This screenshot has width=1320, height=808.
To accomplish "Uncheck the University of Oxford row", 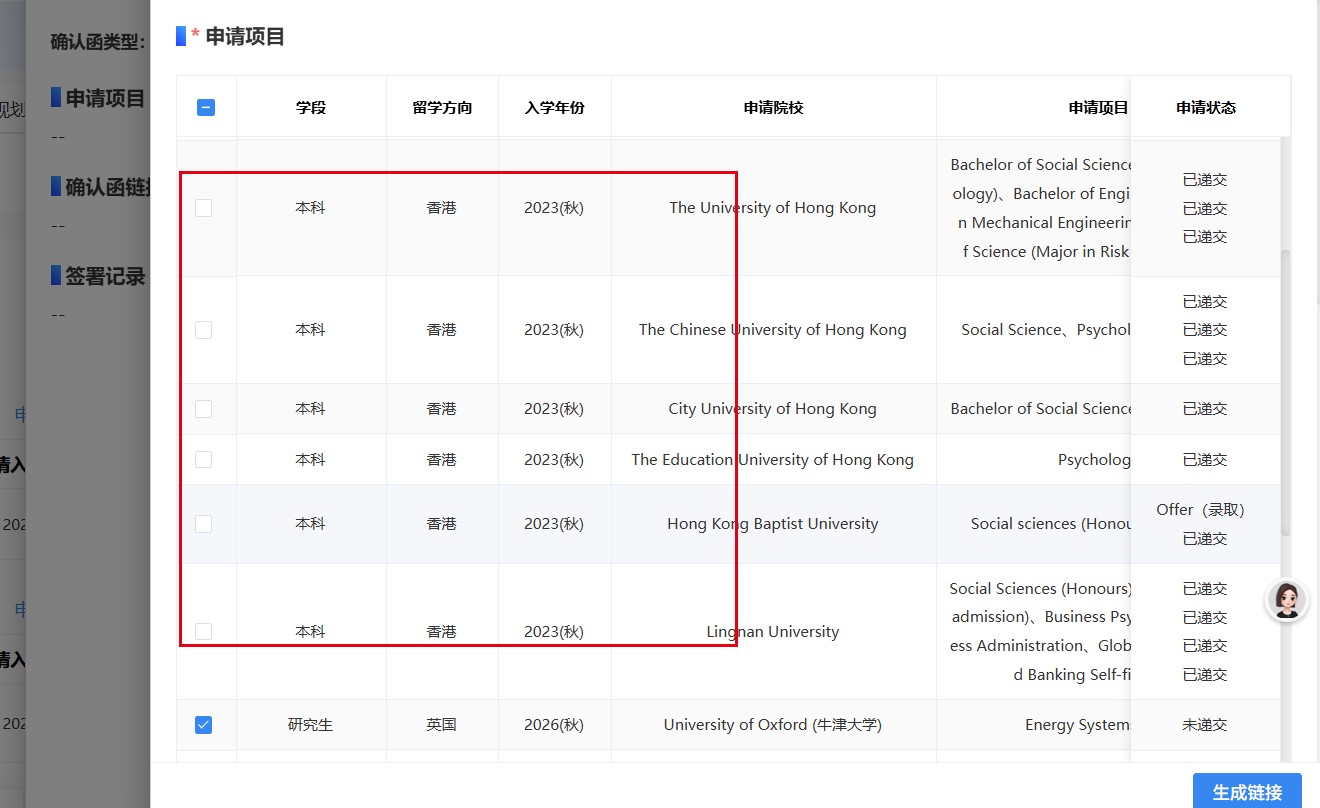I will coord(204,725).
